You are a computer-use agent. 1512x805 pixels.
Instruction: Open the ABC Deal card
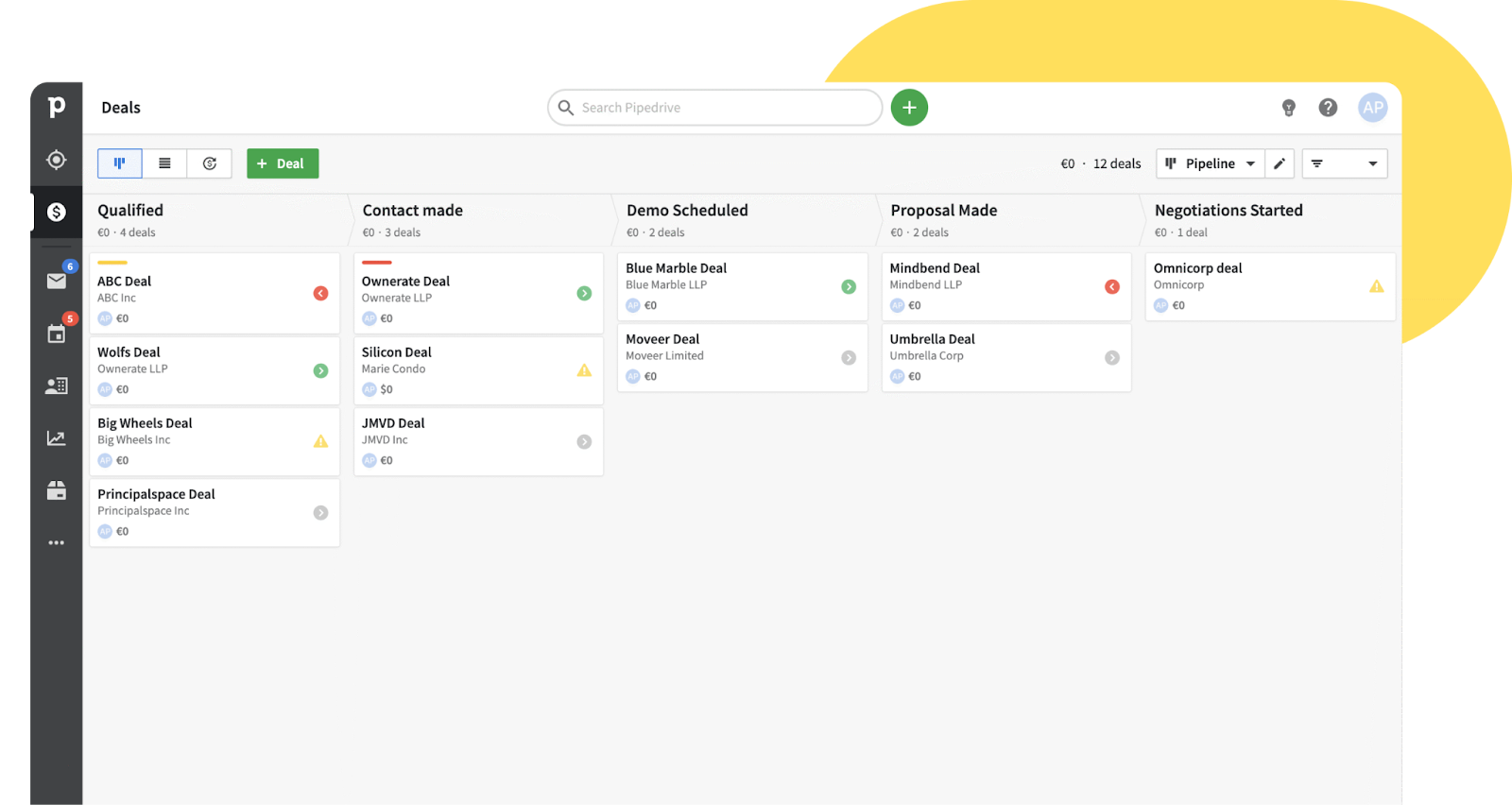coord(215,293)
